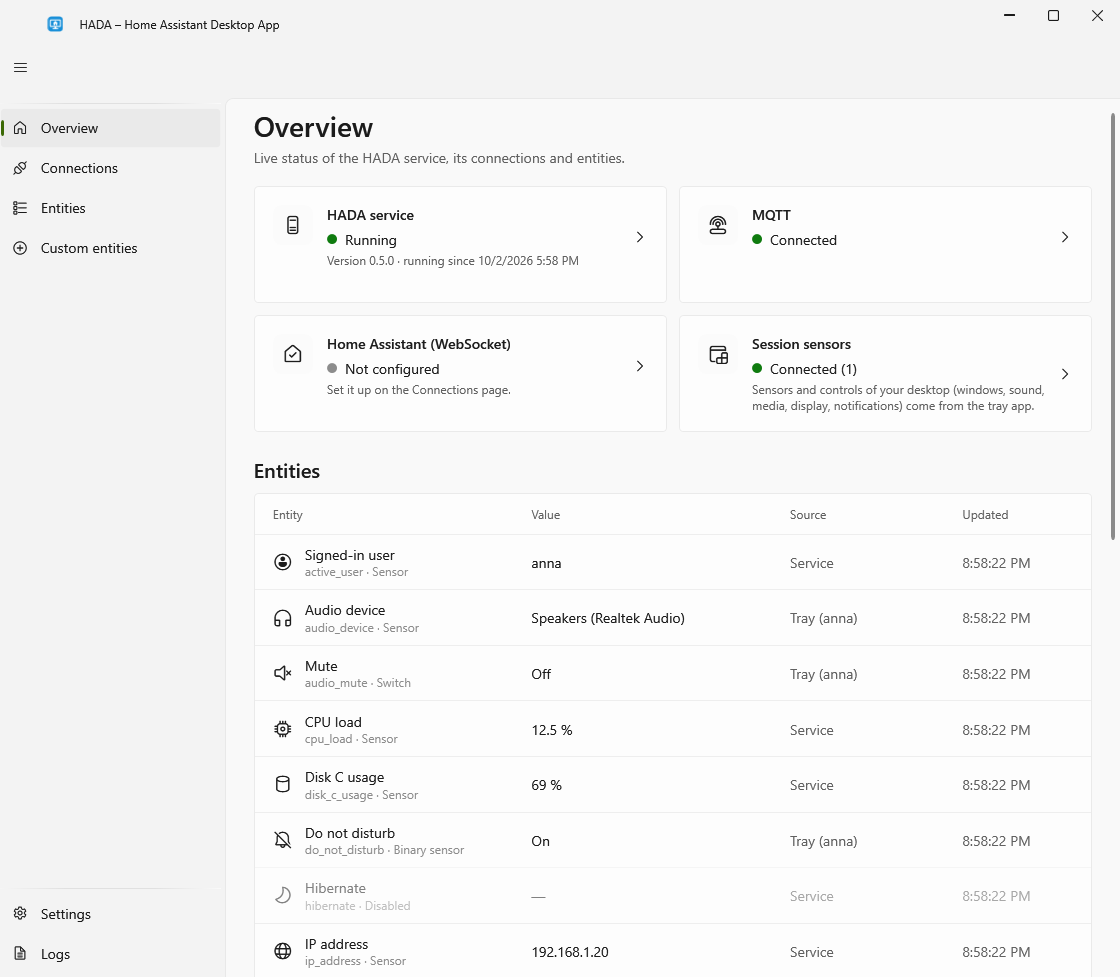The image size is (1120, 977).
Task: Click the 'Connected (1)' session status
Action: pos(814,369)
